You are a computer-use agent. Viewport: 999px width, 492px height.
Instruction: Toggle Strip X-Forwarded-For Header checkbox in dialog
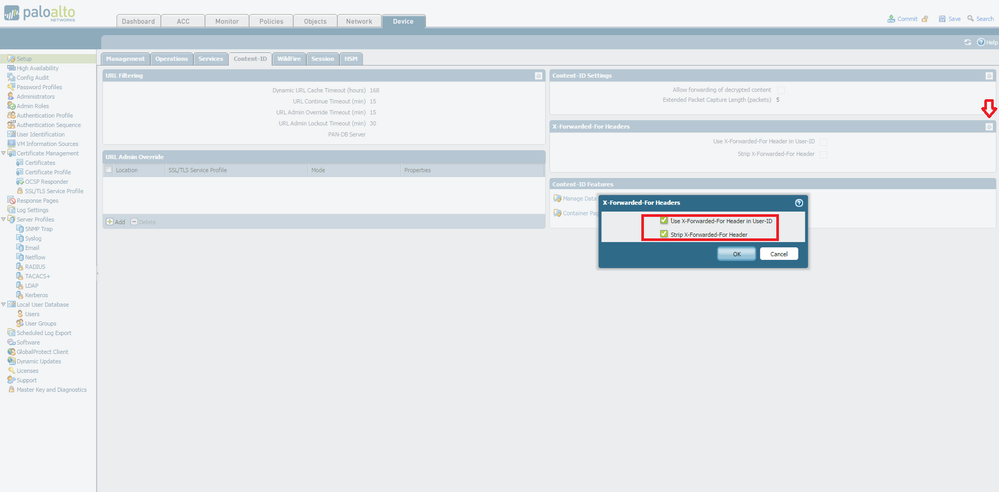click(x=664, y=235)
